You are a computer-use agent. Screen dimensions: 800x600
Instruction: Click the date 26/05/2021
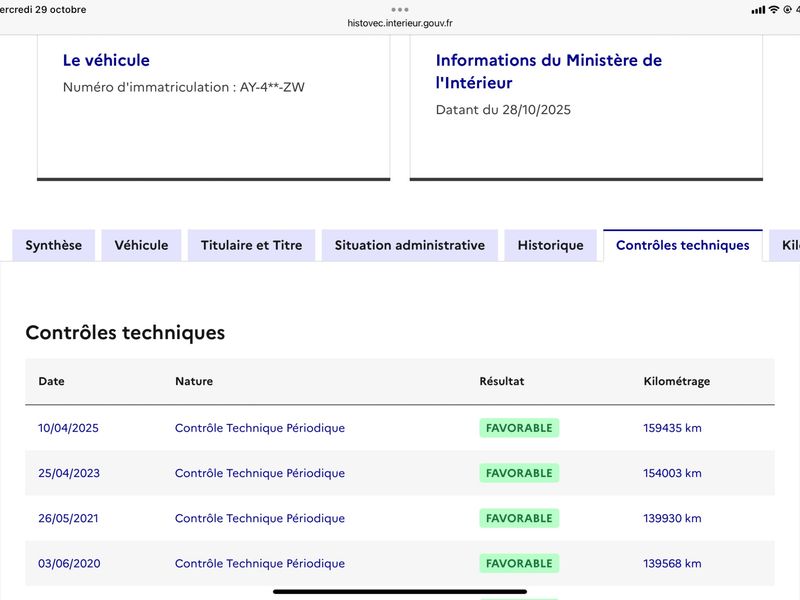click(x=68, y=518)
